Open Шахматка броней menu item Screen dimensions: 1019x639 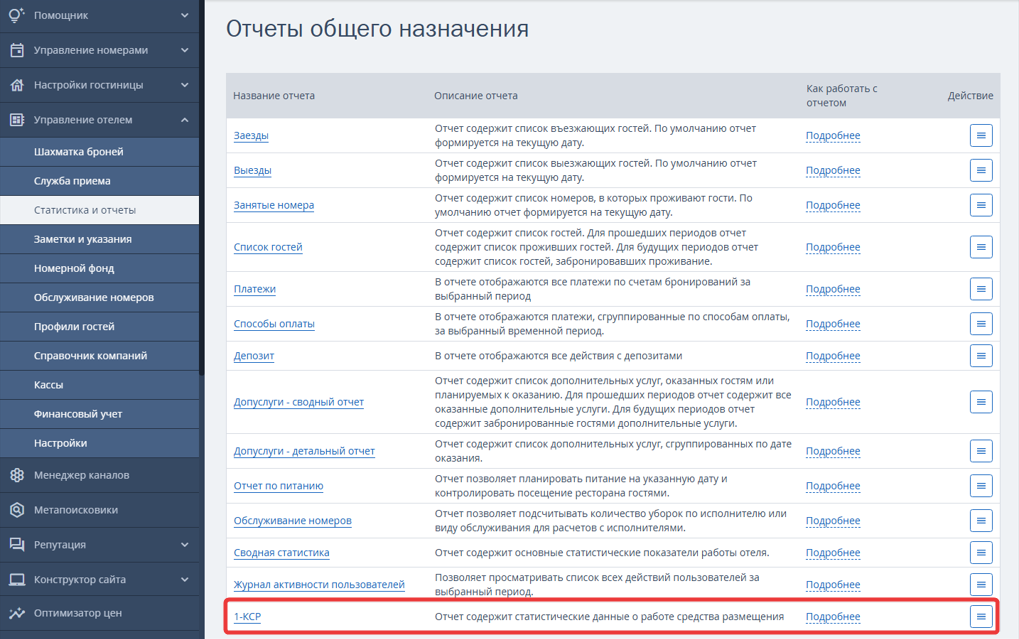pyautogui.click(x=99, y=151)
